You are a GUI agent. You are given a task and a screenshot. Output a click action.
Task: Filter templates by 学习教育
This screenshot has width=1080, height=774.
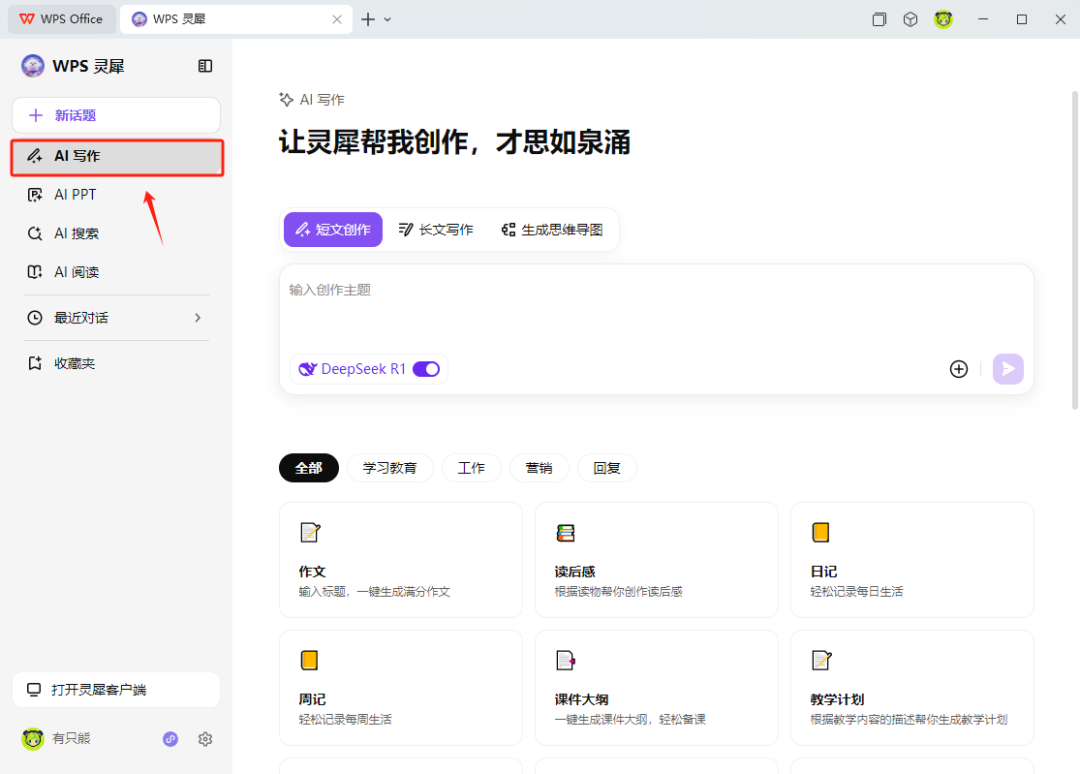click(390, 468)
